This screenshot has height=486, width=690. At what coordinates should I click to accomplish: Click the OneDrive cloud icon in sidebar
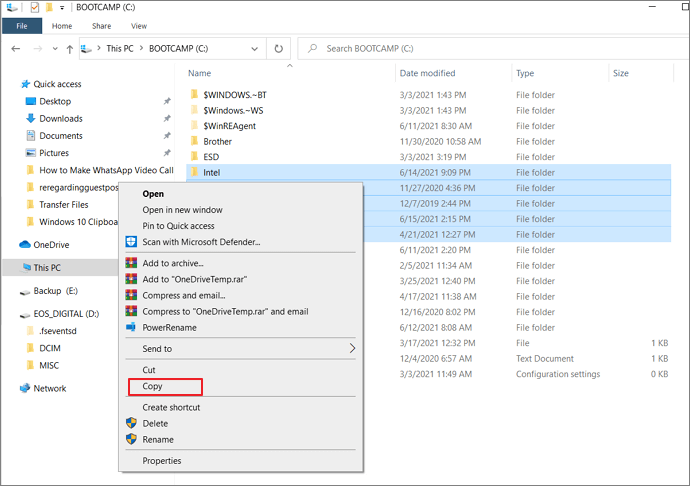coord(25,244)
